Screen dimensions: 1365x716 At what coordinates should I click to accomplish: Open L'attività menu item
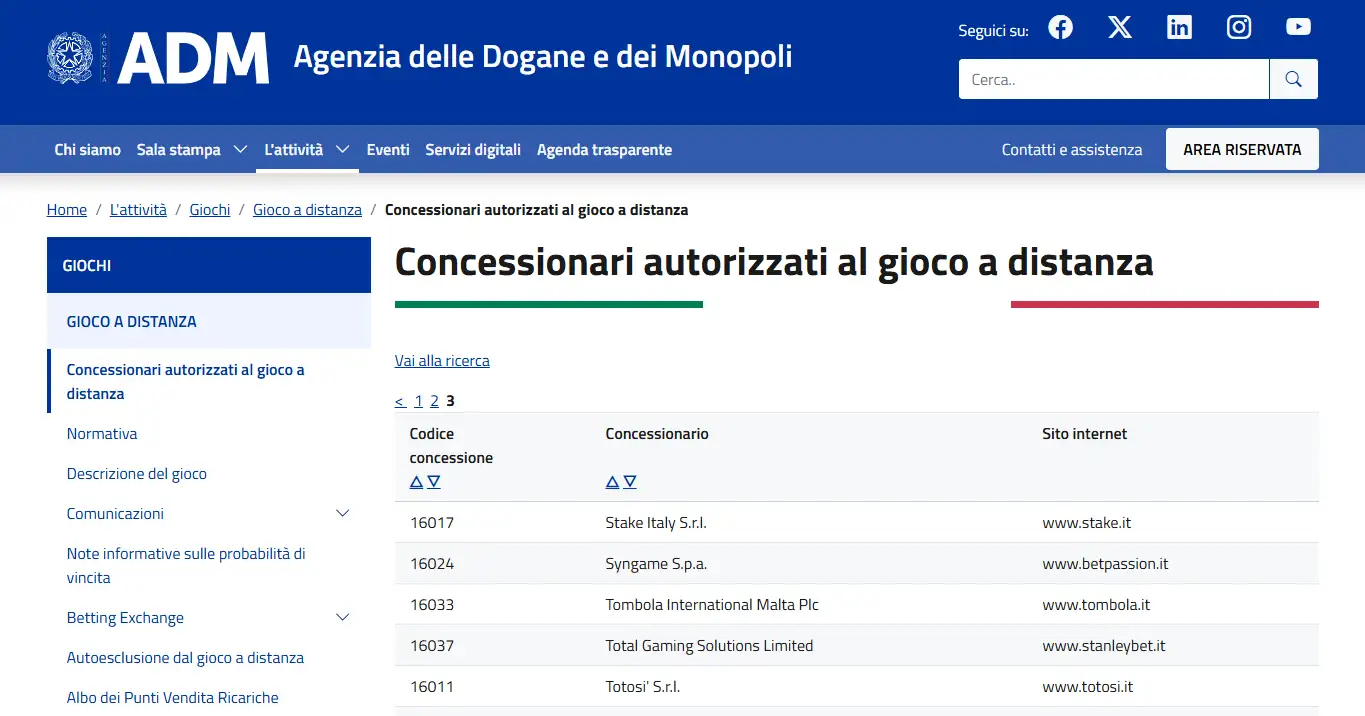(x=293, y=150)
